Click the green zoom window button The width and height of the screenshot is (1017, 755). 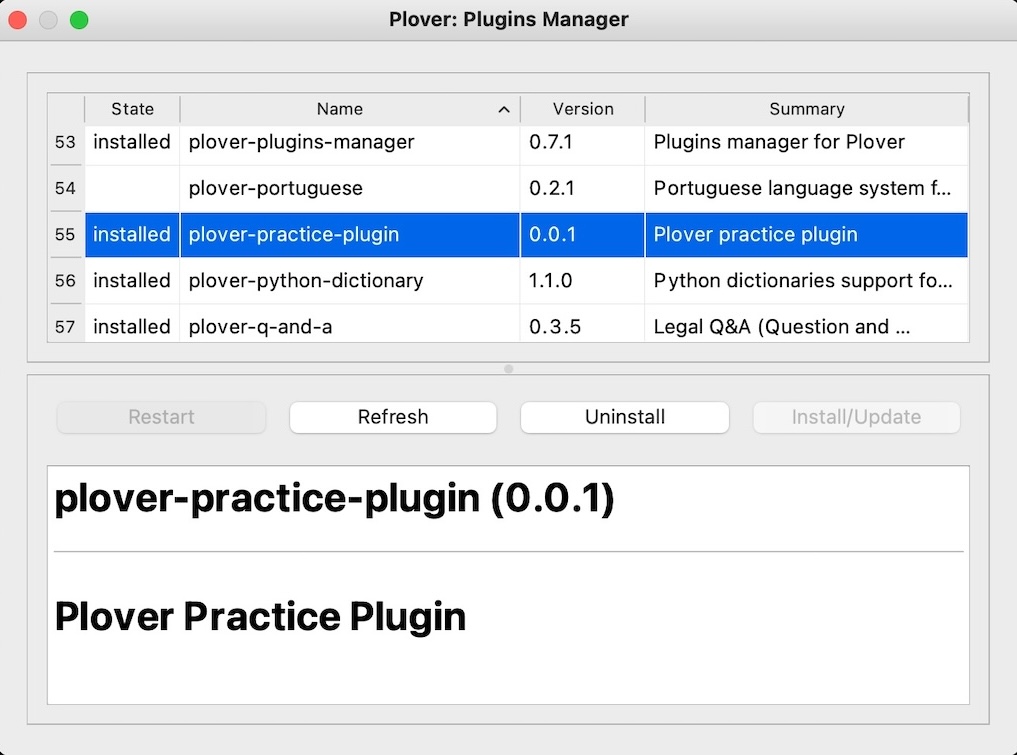pos(79,20)
